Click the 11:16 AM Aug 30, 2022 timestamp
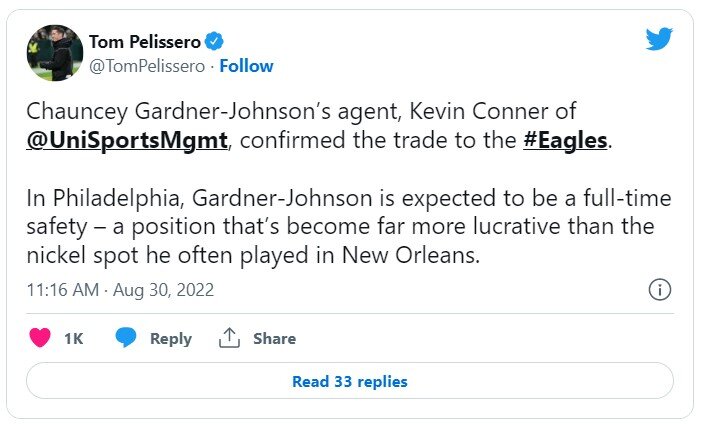This screenshot has width=705, height=428. 120,290
